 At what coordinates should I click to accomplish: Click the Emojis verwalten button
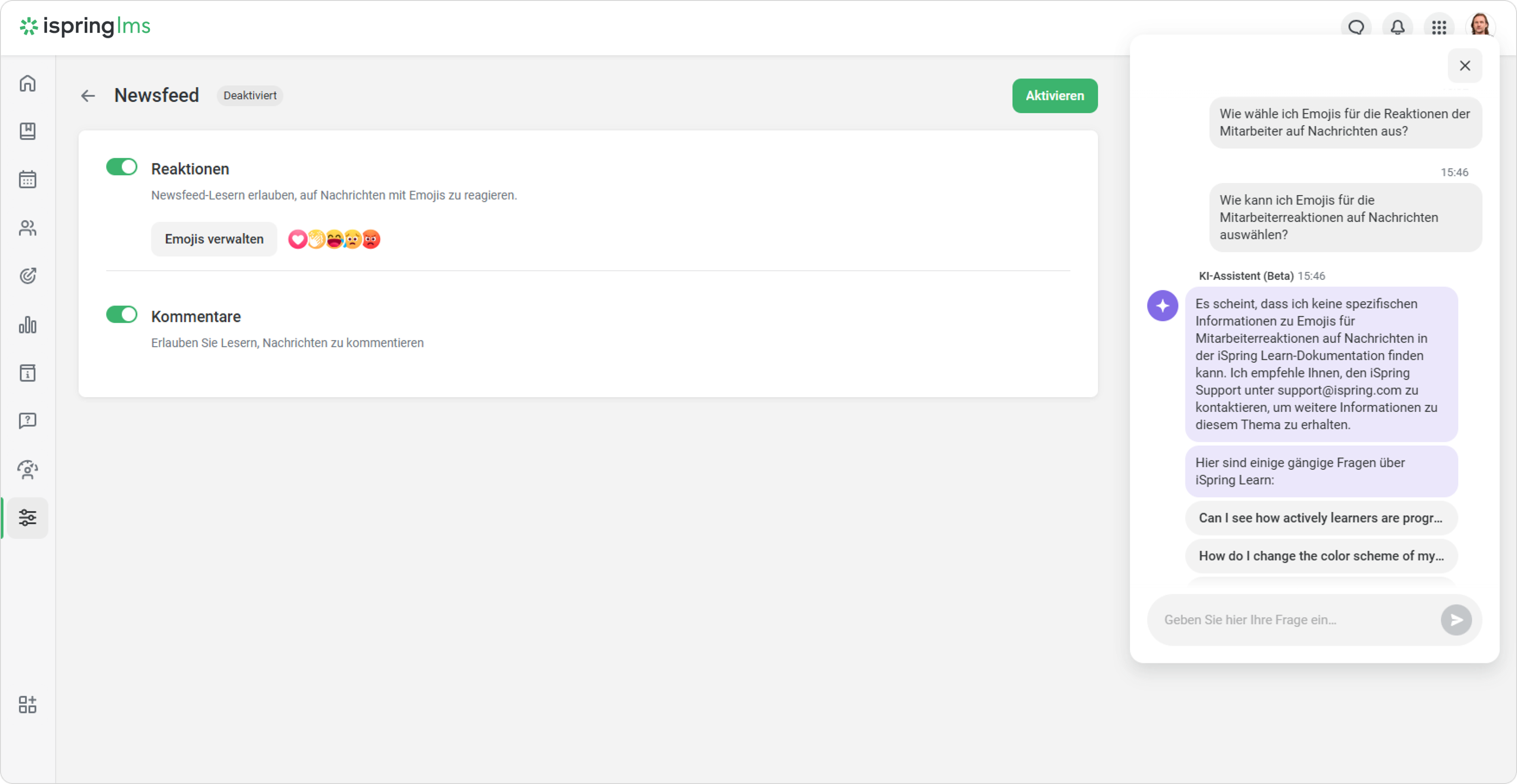coord(214,239)
